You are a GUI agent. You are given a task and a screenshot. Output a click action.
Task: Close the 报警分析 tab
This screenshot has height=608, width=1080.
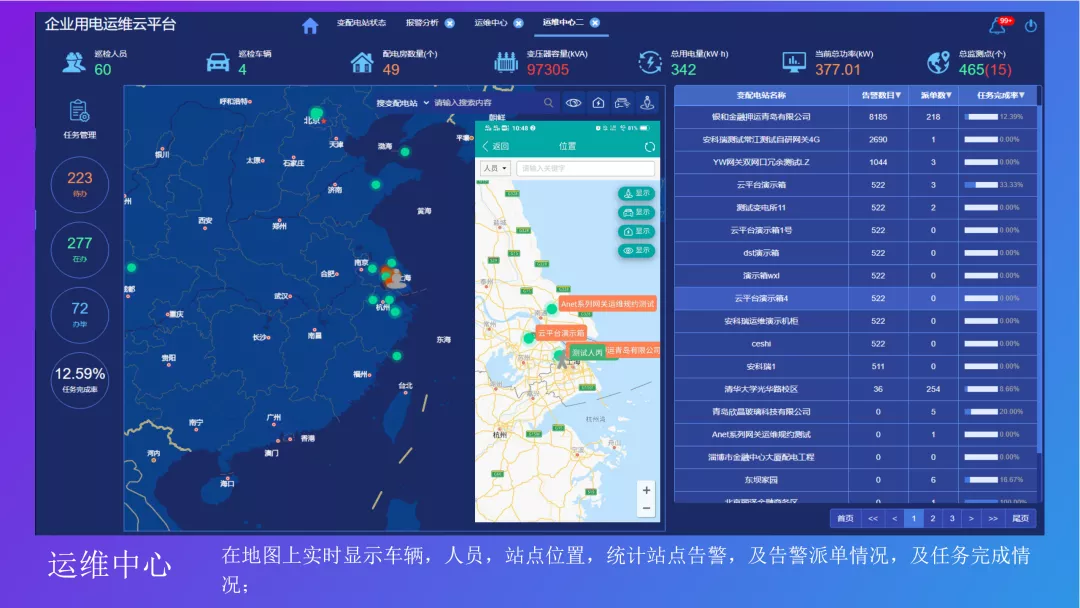click(x=450, y=23)
